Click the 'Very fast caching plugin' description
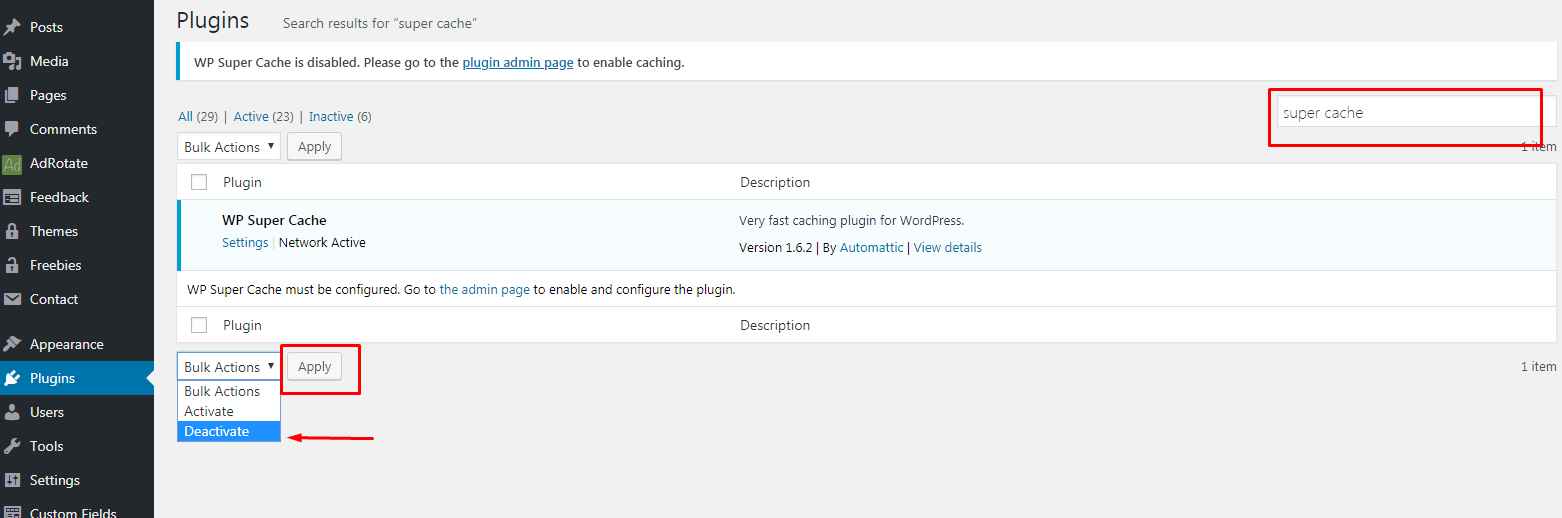1562x518 pixels. [851, 220]
